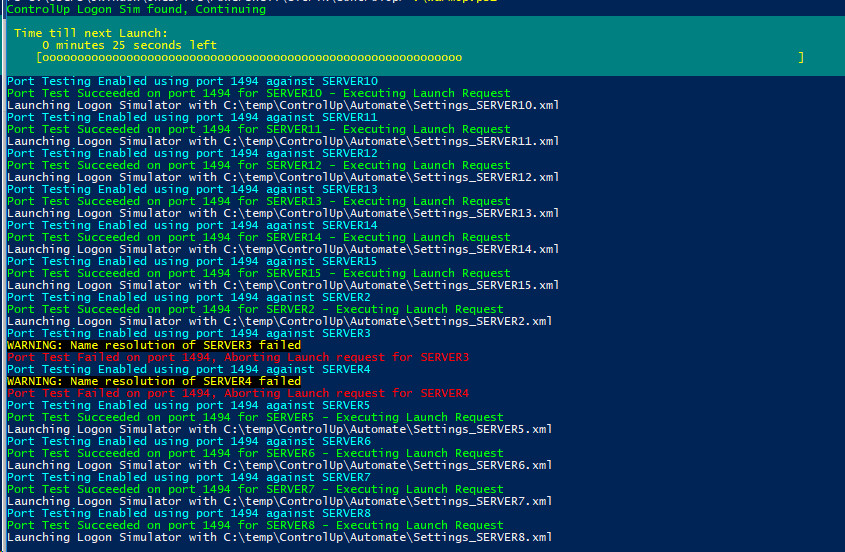Click 'Name resolution of SERVER3 failed' warning
845x552 pixels.
[154, 346]
